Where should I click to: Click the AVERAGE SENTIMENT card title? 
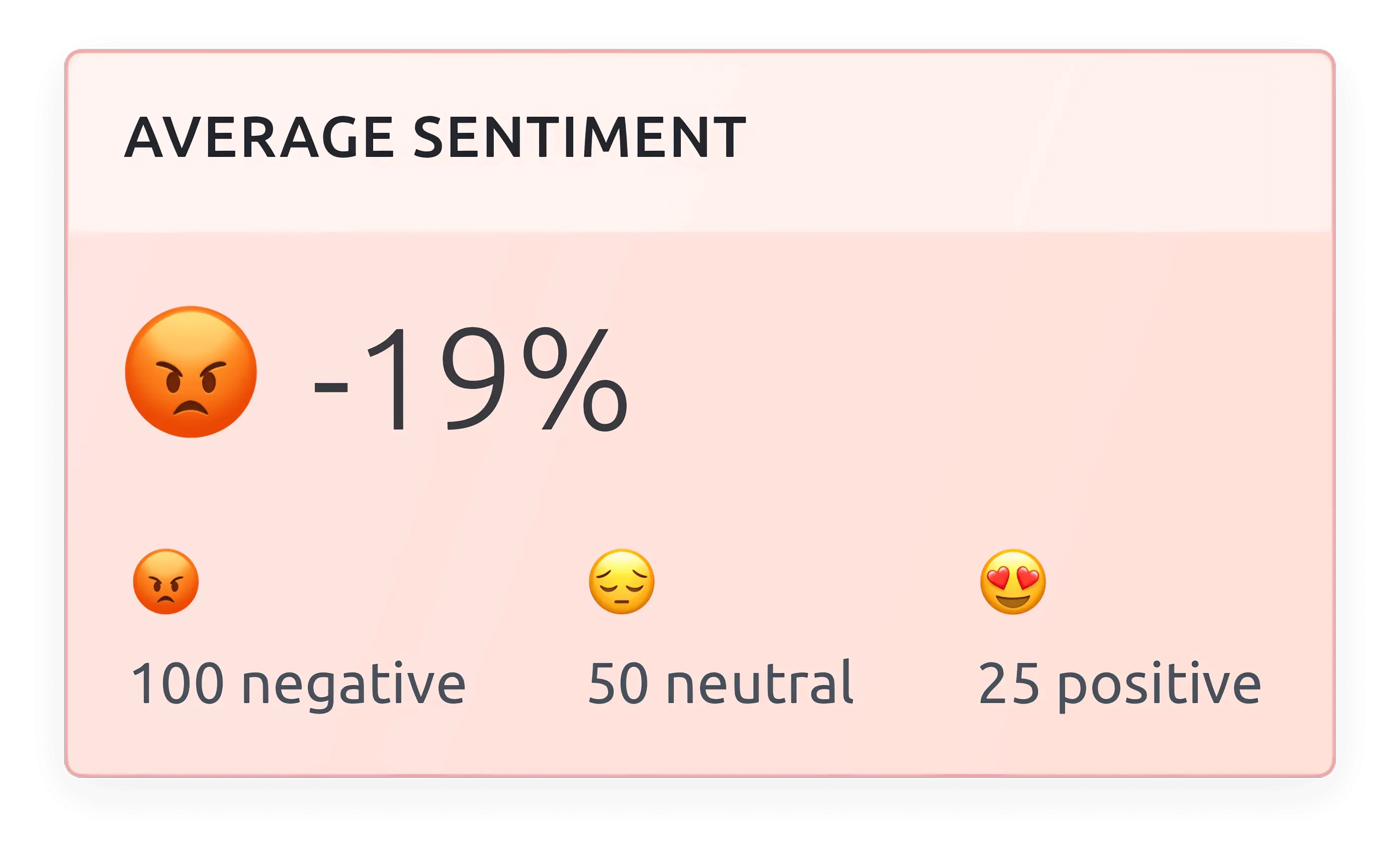point(434,137)
